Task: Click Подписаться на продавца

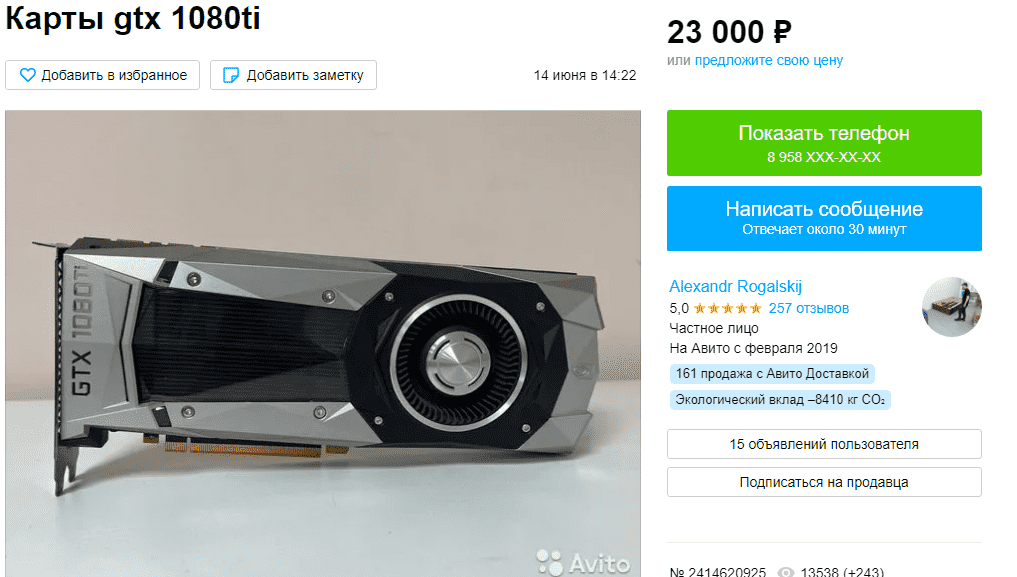Action: point(824,482)
